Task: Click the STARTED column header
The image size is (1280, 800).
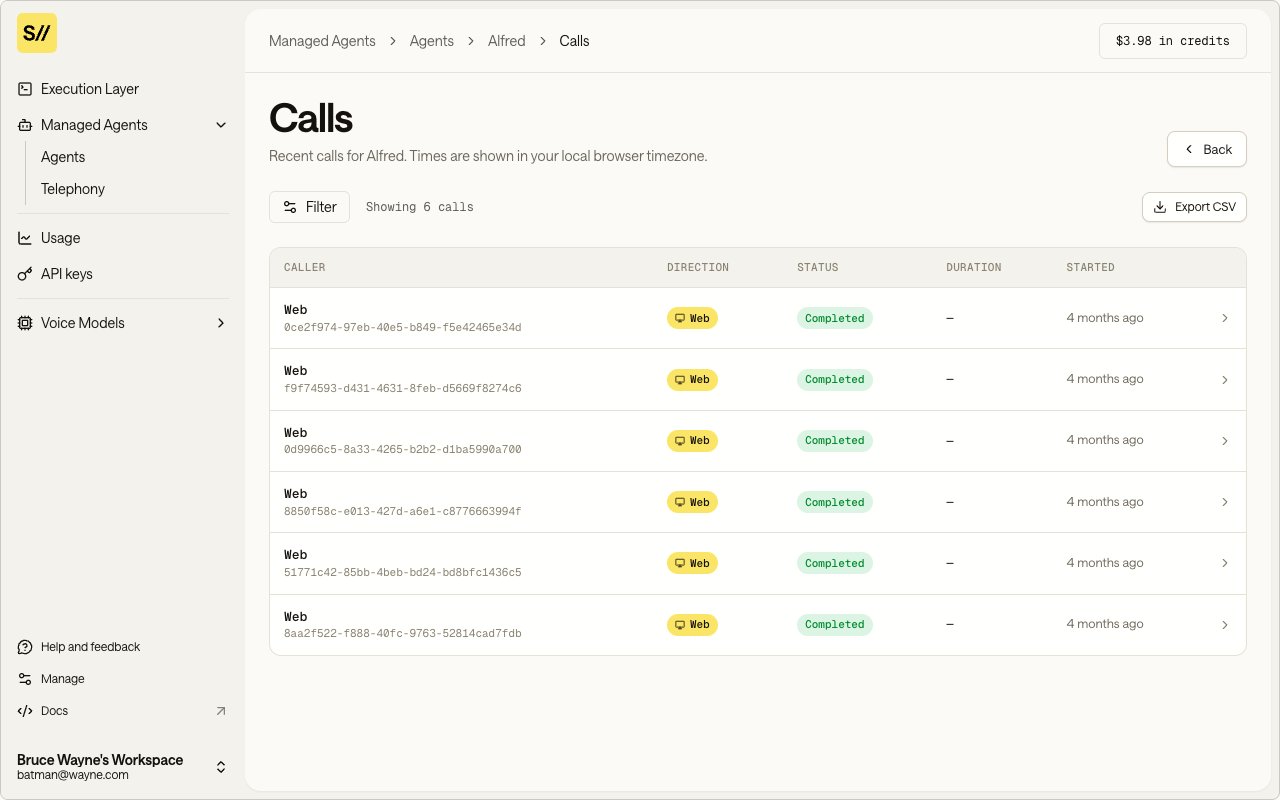Action: click(1091, 267)
